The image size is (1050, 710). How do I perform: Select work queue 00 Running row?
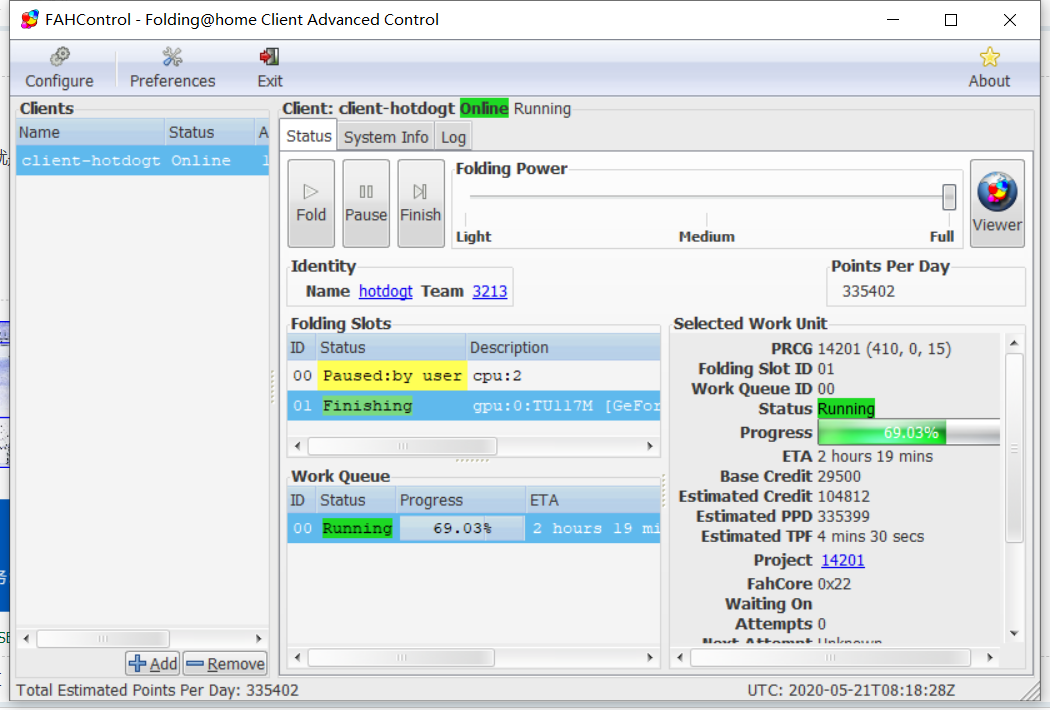click(473, 528)
